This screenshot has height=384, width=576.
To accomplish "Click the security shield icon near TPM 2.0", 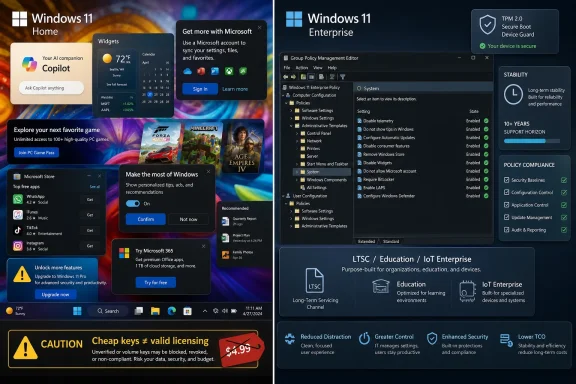I will click(487, 25).
